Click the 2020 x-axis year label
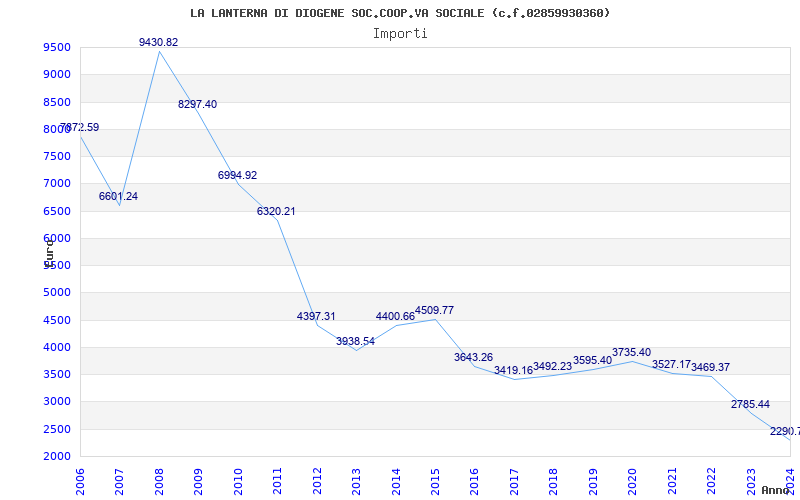This screenshot has height=500, width=800. pos(633,481)
